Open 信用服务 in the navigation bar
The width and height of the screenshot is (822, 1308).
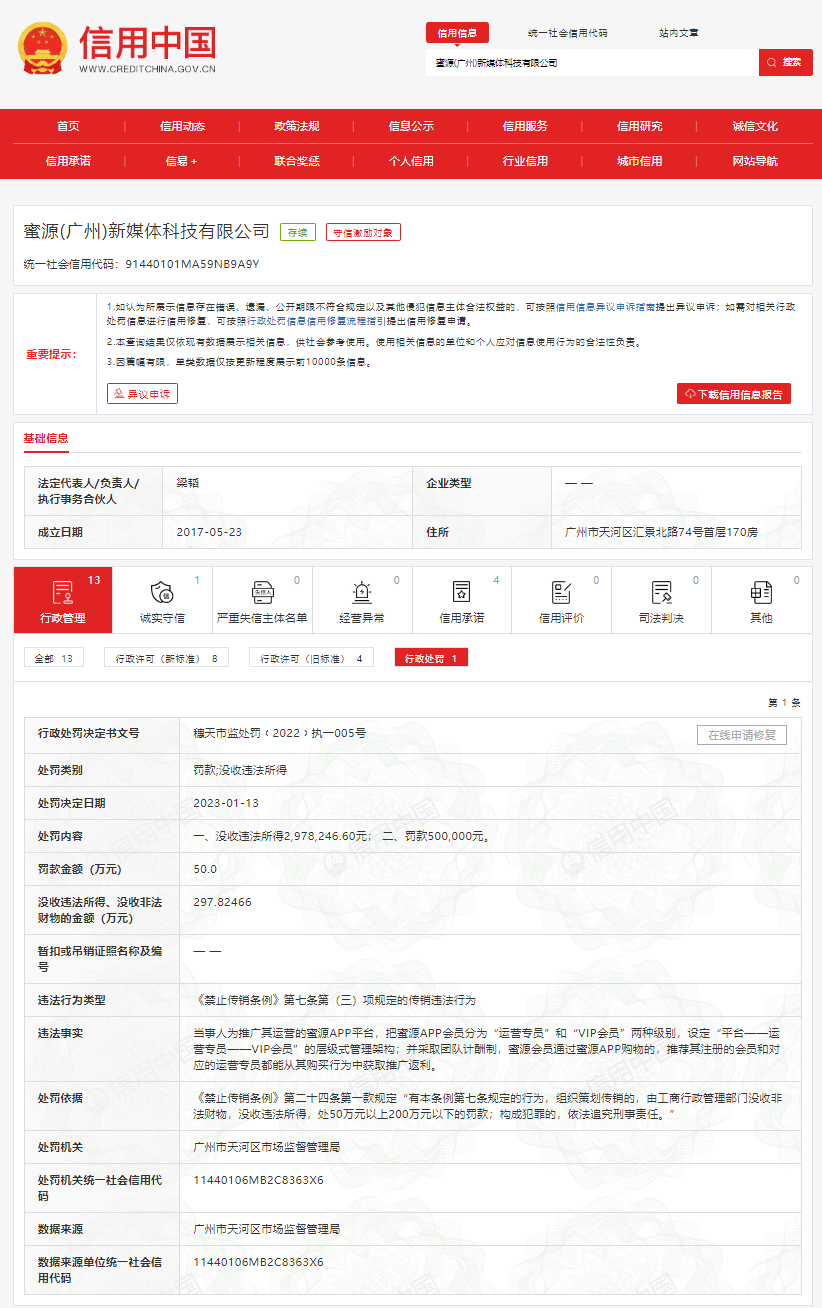coord(525,126)
